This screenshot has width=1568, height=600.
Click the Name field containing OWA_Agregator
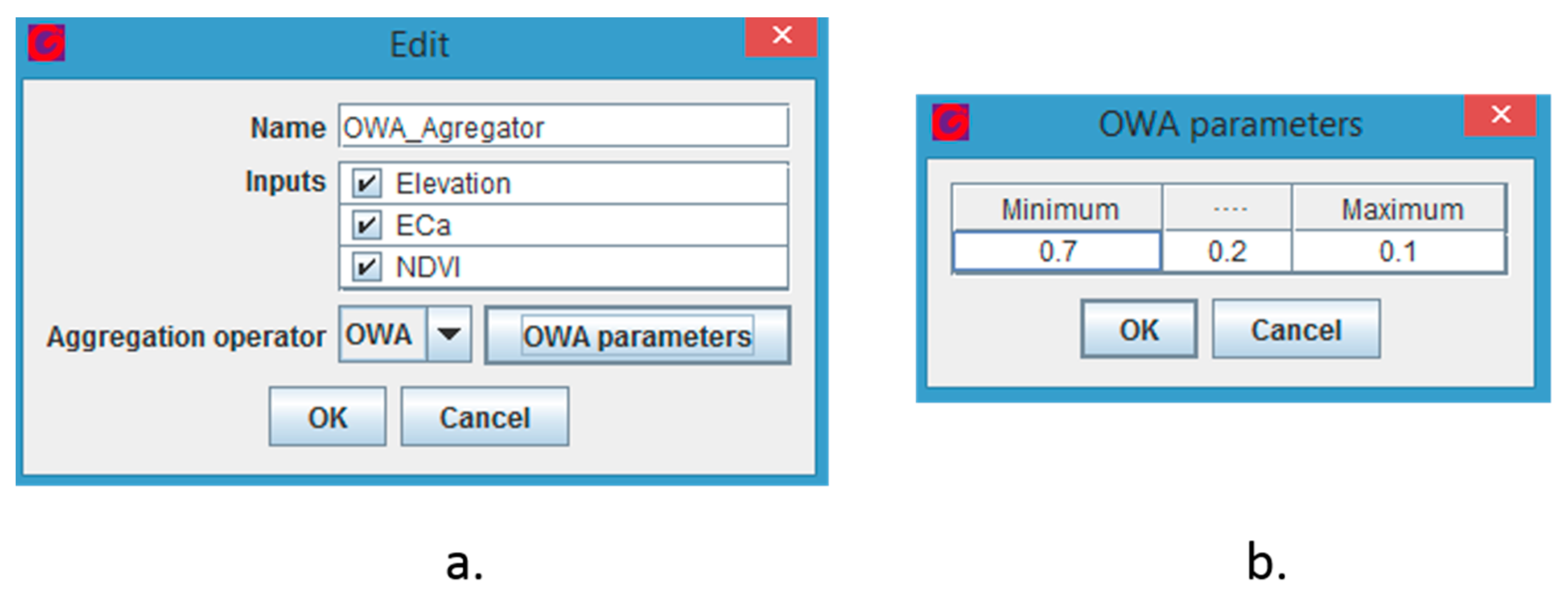coord(563,127)
